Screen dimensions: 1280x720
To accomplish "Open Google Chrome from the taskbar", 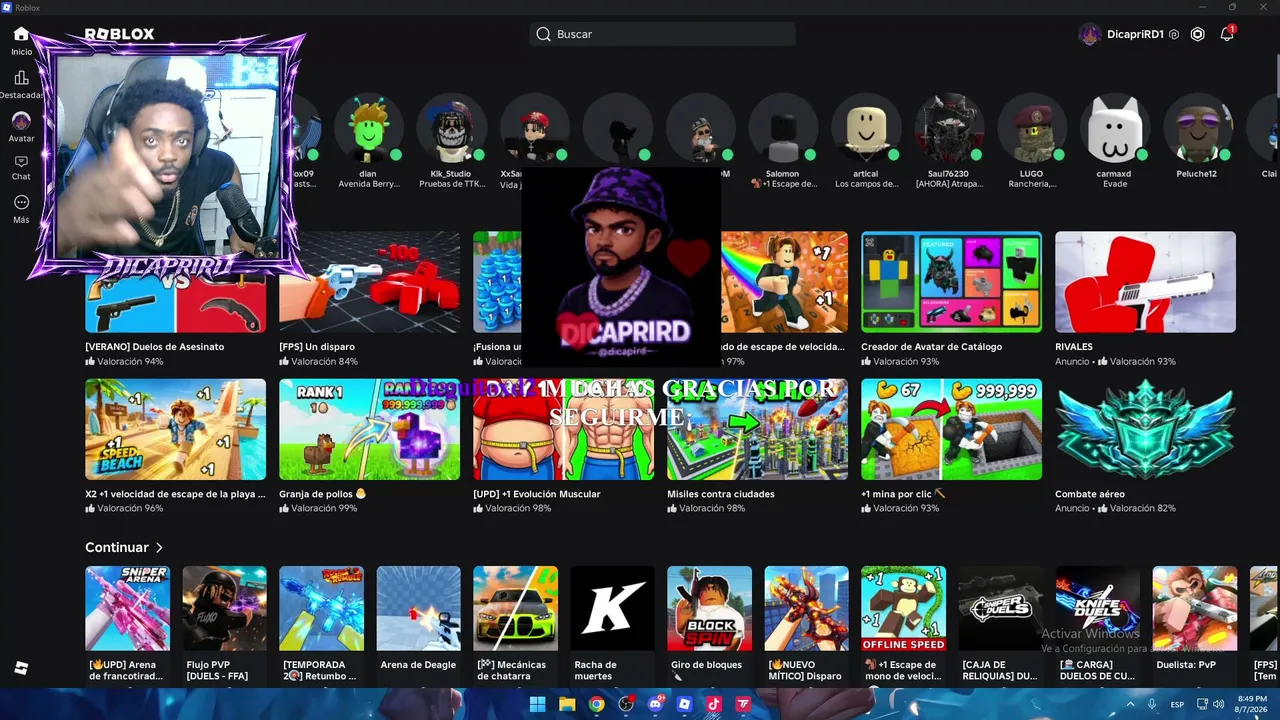I will tap(596, 704).
